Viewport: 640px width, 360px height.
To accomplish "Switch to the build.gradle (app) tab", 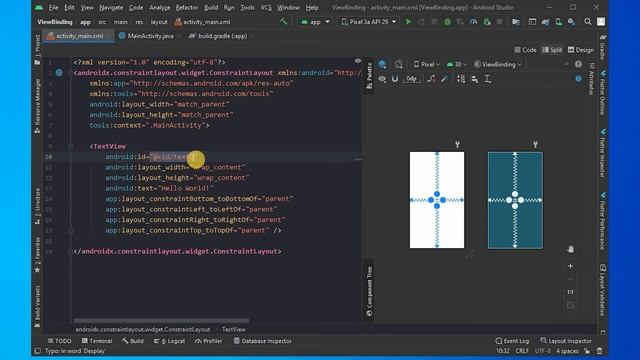I will (222, 36).
